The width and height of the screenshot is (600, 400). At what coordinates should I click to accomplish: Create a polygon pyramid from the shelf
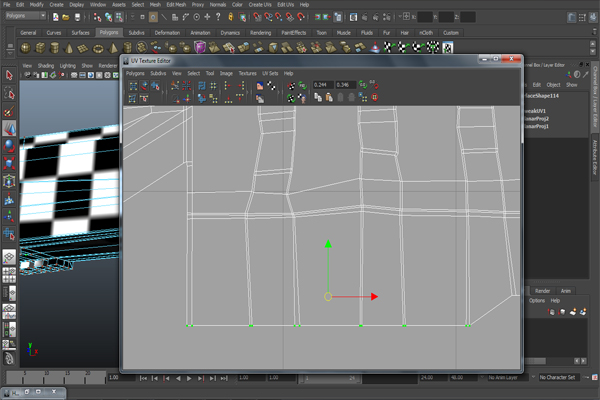pyautogui.click(x=113, y=48)
